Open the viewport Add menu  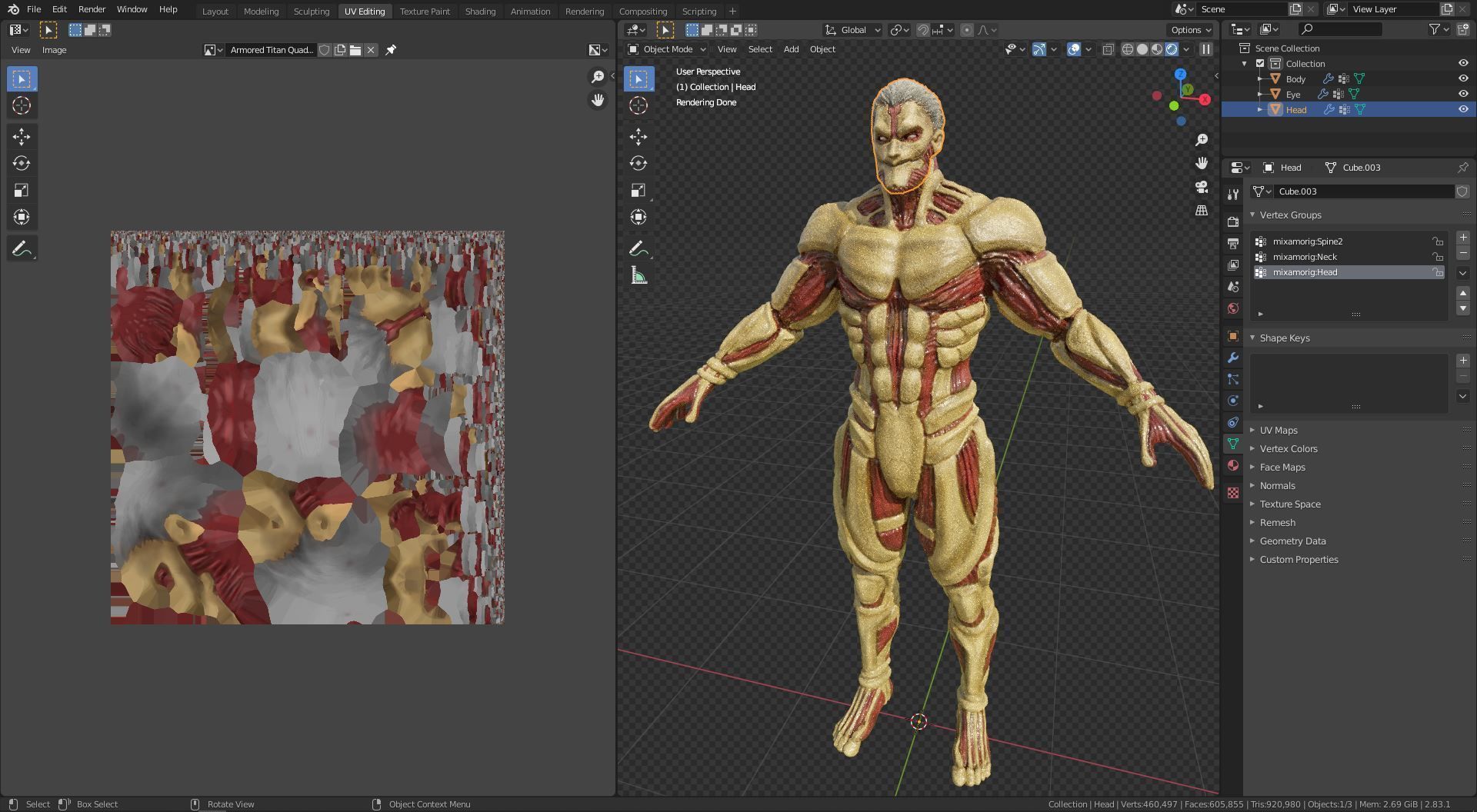tap(791, 49)
